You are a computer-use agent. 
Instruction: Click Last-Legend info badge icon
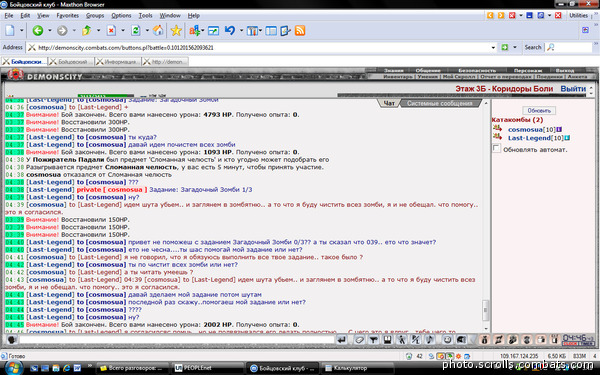pos(567,138)
